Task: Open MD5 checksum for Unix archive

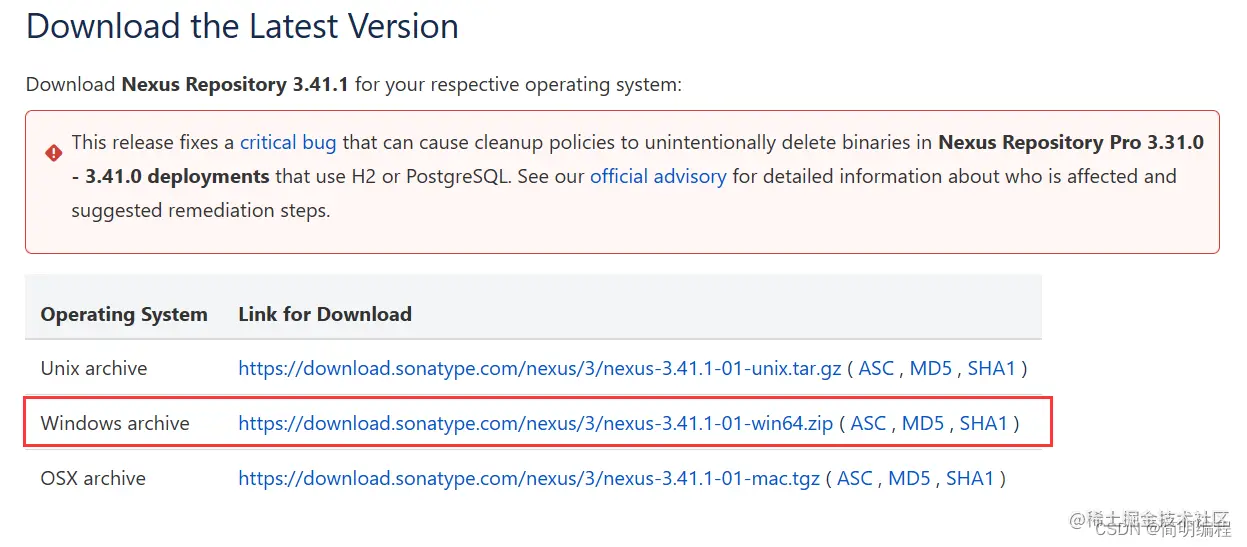Action: click(931, 368)
